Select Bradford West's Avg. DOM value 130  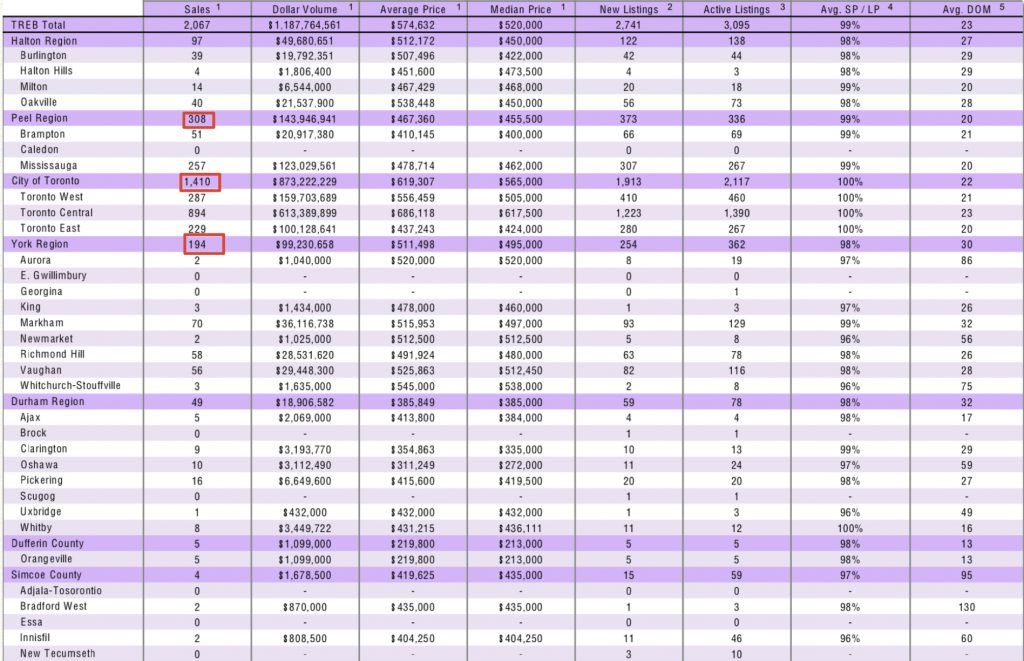(964, 607)
